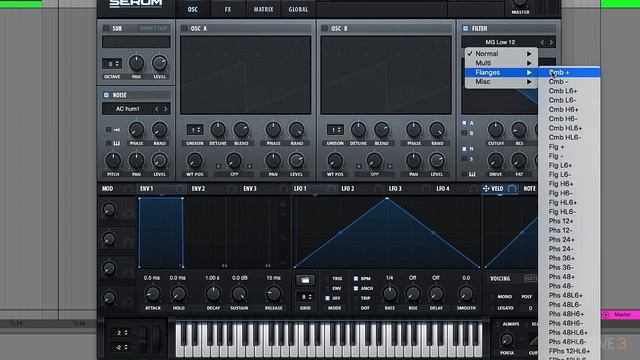Viewport: 640px width, 360px height.
Task: Toggle LFO BPM sync checkbox
Action: (x=356, y=278)
